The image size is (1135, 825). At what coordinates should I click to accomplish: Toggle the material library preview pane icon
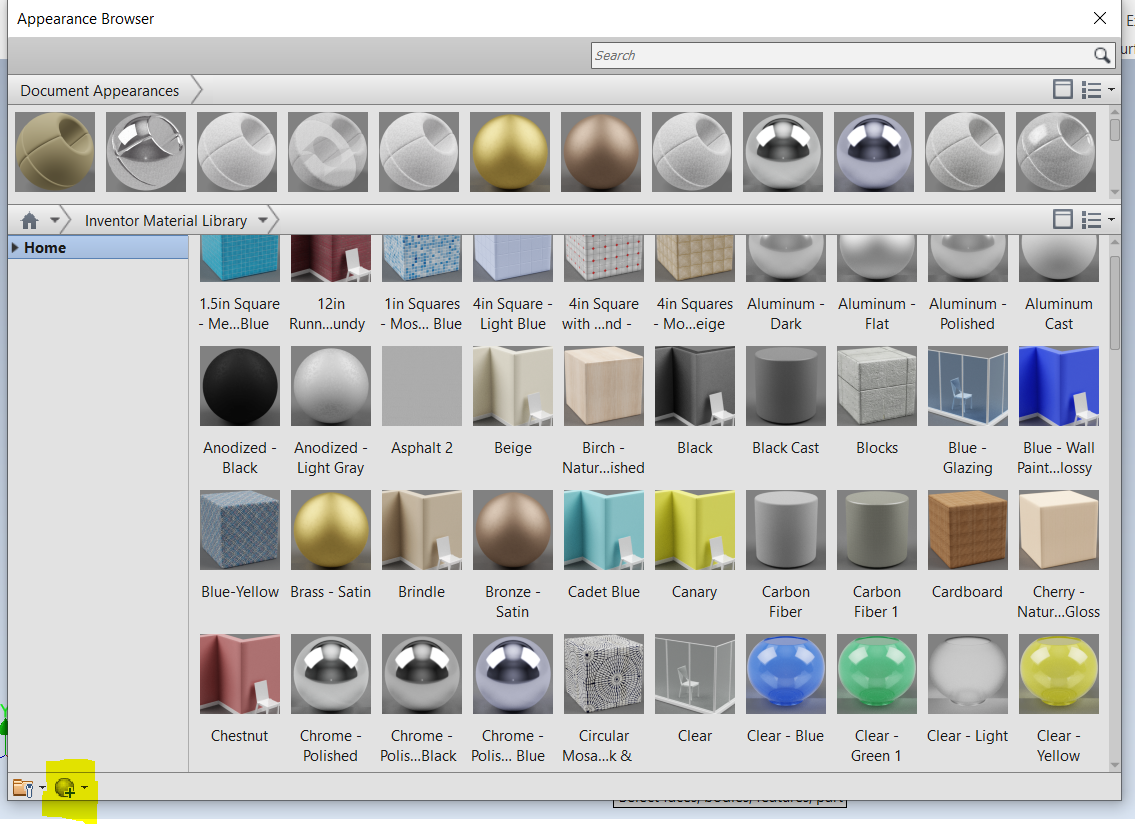1062,220
